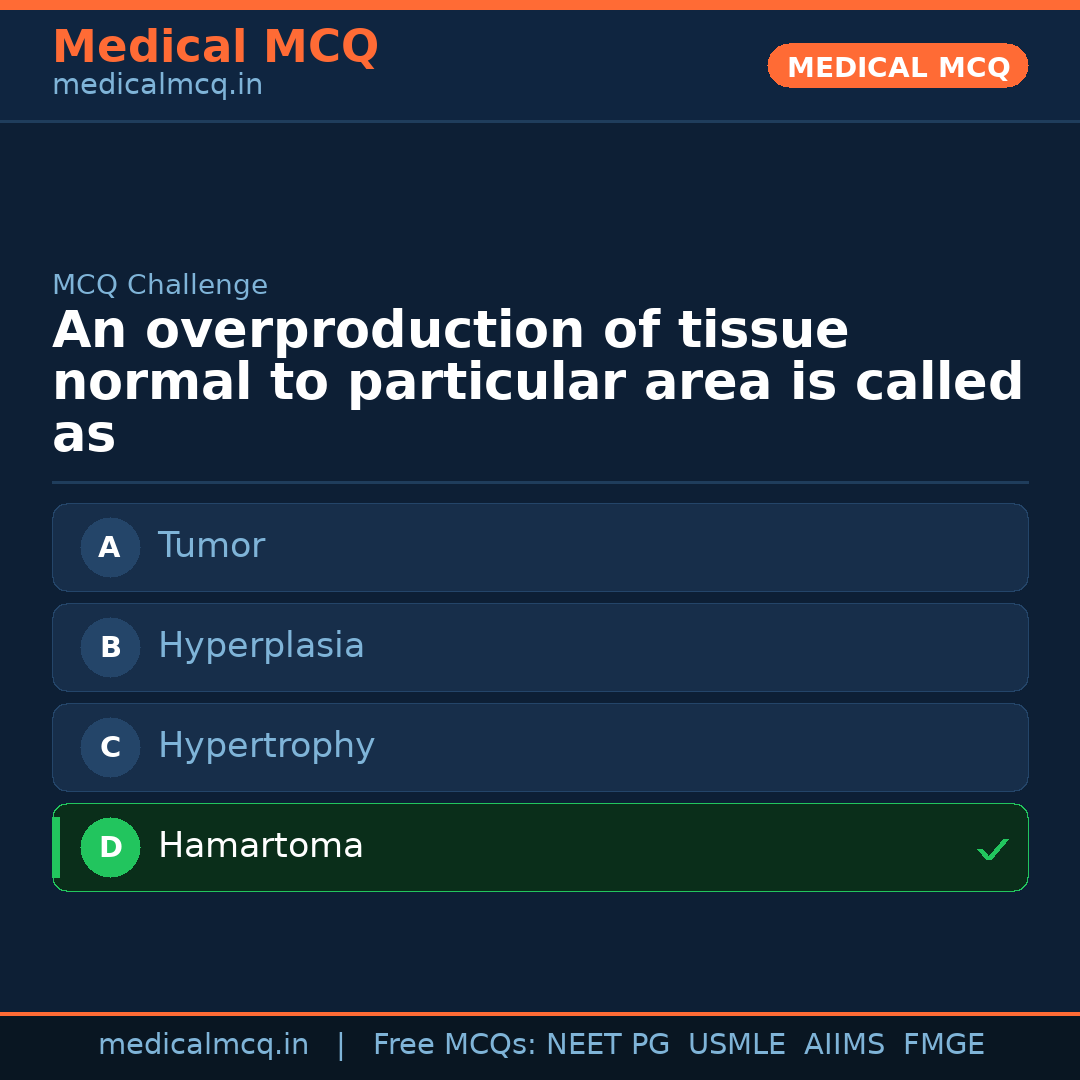The width and height of the screenshot is (1080, 1080).
Task: Click the medicalmcq.in footer link
Action: point(204,1043)
